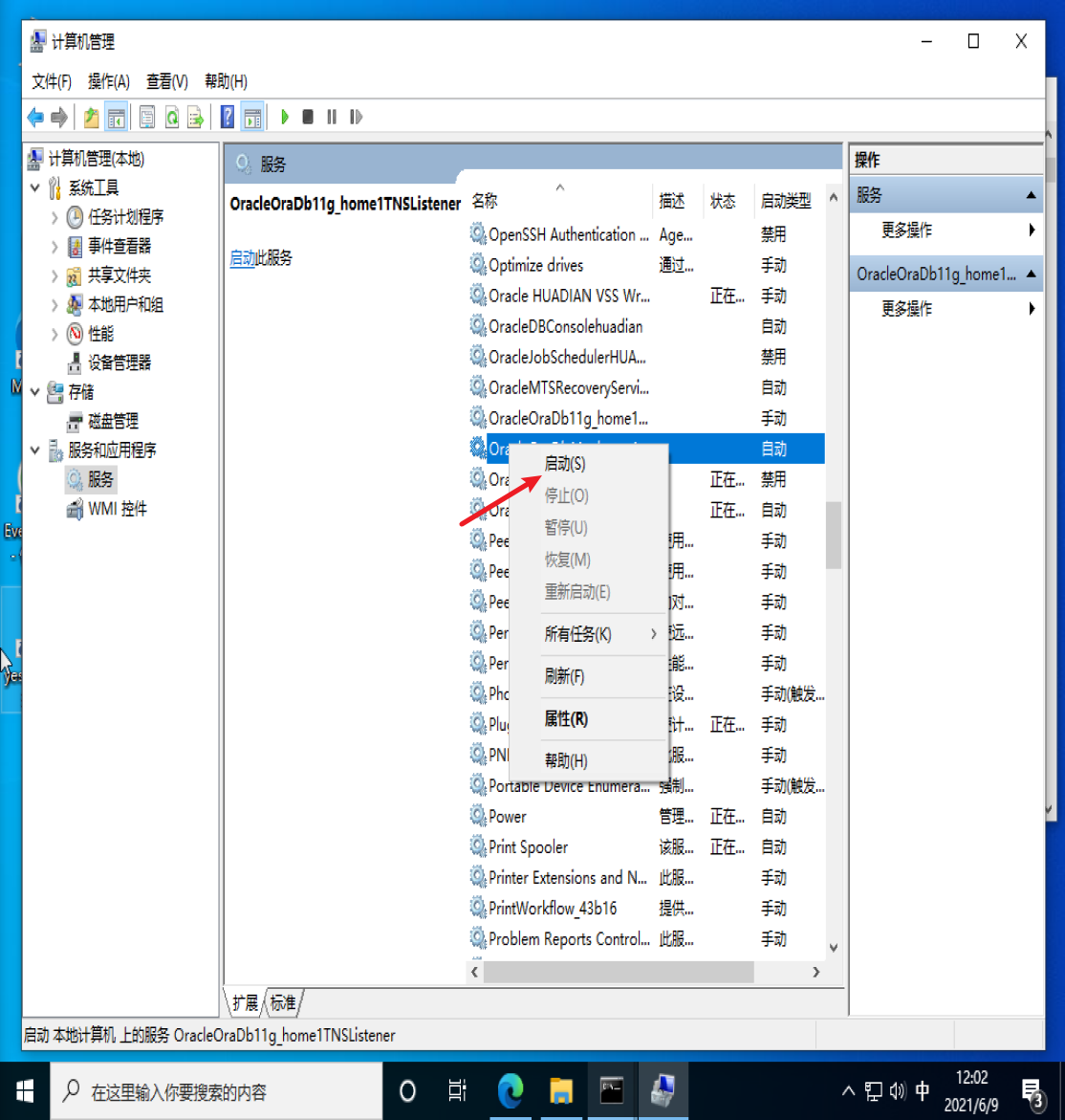Click the Forward arrow toolbar icon
The height and width of the screenshot is (1120, 1065).
coord(59,117)
